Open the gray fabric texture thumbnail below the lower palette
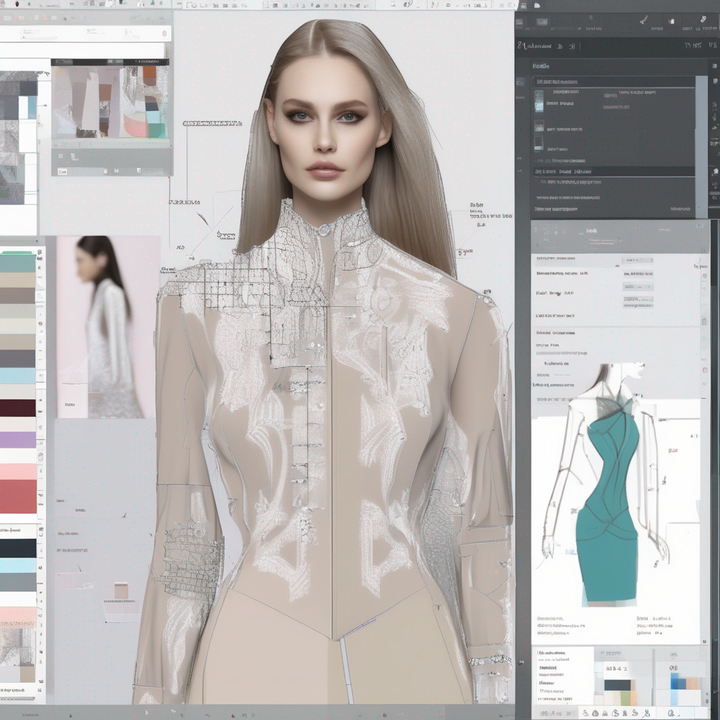 (x=17, y=647)
